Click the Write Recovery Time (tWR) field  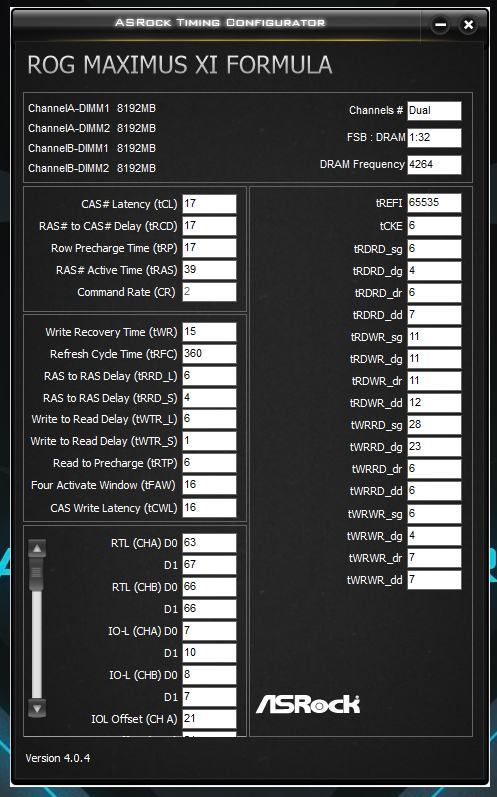(209, 332)
